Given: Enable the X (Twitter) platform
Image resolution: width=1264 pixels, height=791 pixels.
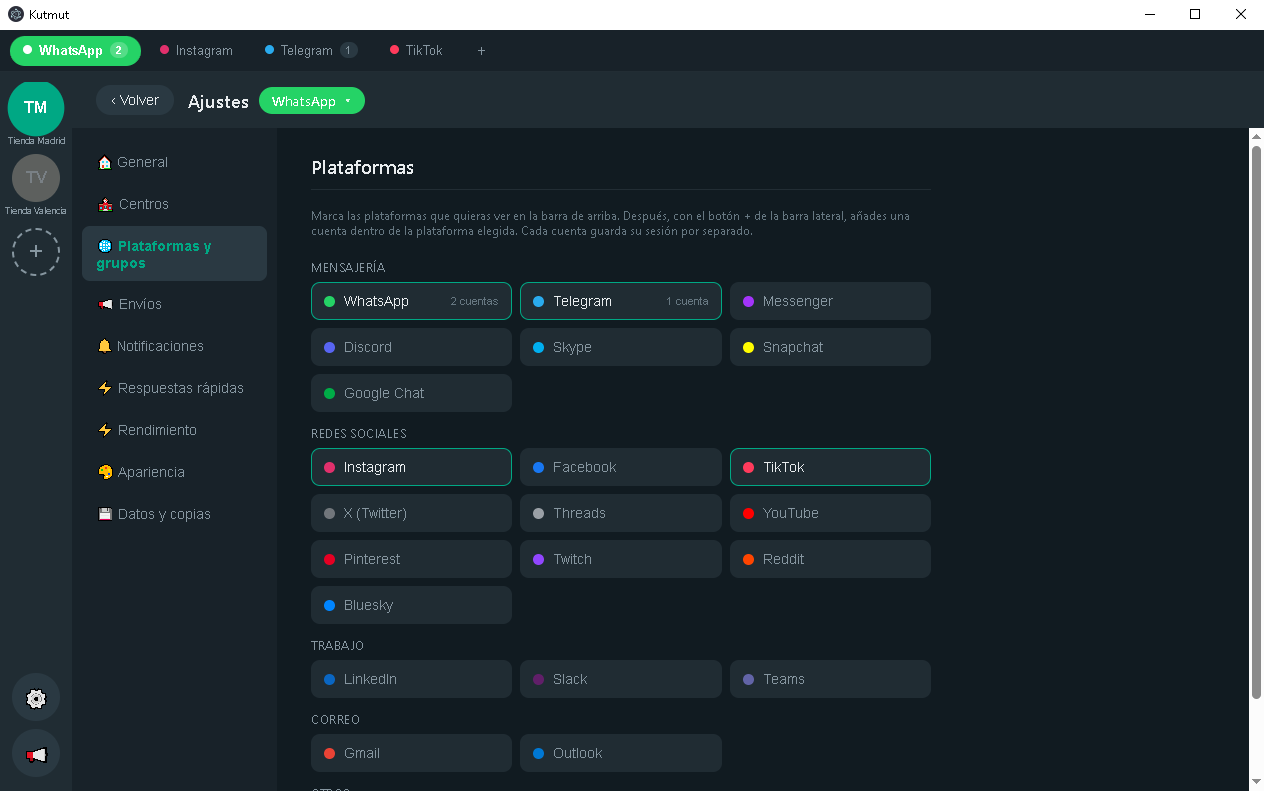Looking at the screenshot, I should [411, 513].
